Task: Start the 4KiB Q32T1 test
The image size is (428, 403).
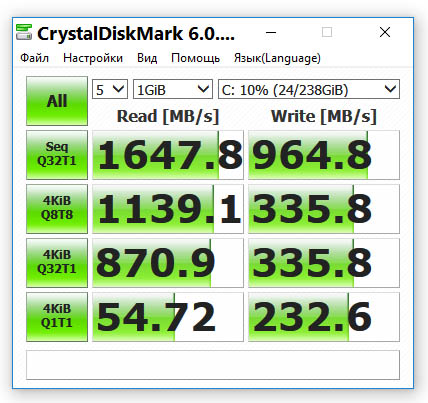Action: [x=57, y=263]
